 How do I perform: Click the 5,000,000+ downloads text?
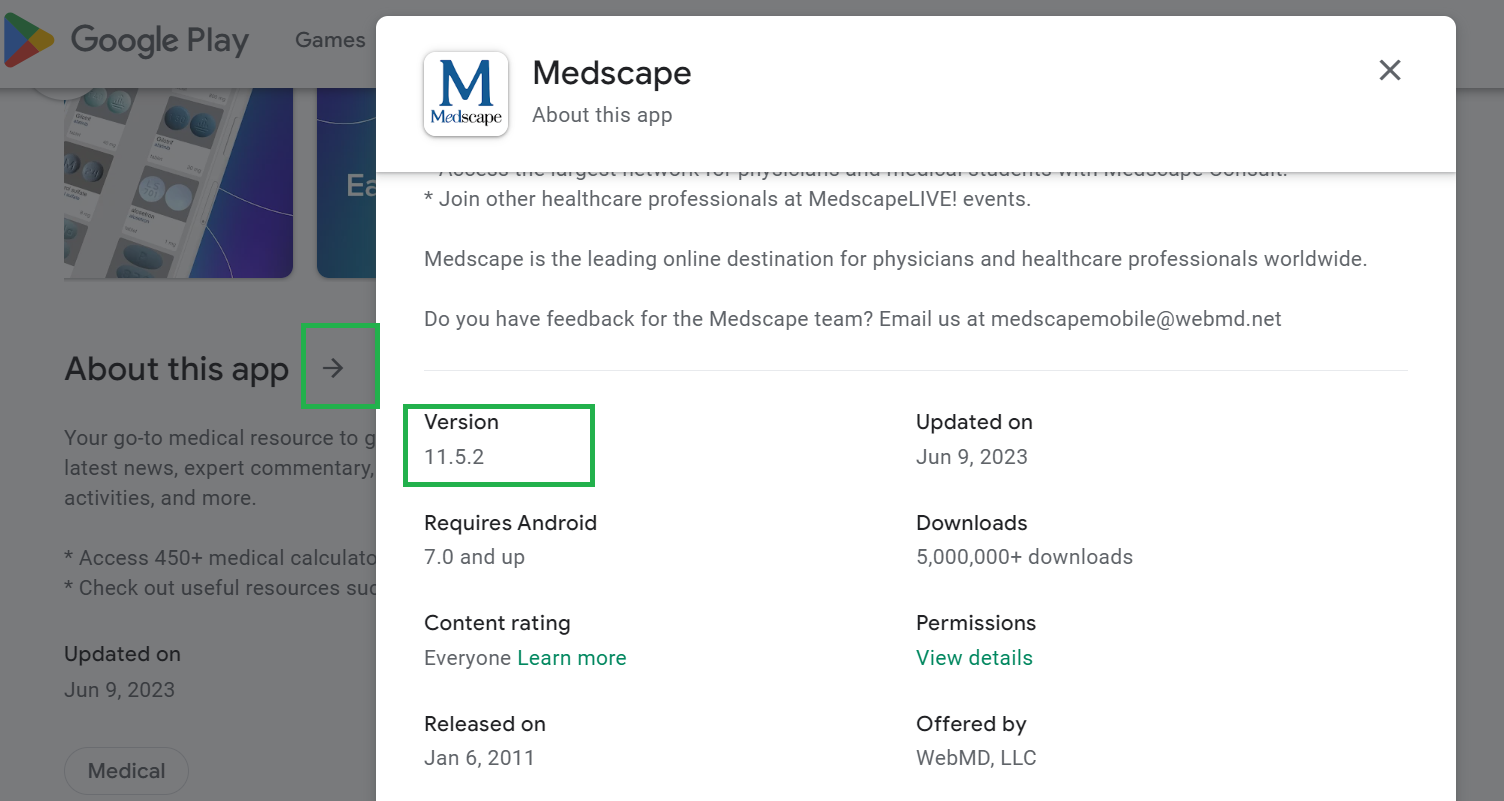point(1024,557)
